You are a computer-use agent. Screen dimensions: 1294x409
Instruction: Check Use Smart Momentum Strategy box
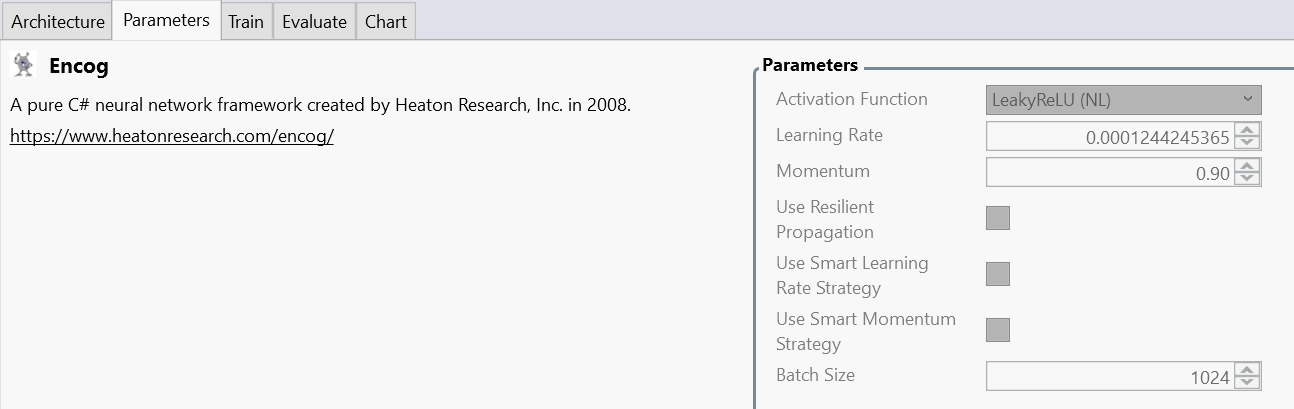pyautogui.click(x=998, y=330)
